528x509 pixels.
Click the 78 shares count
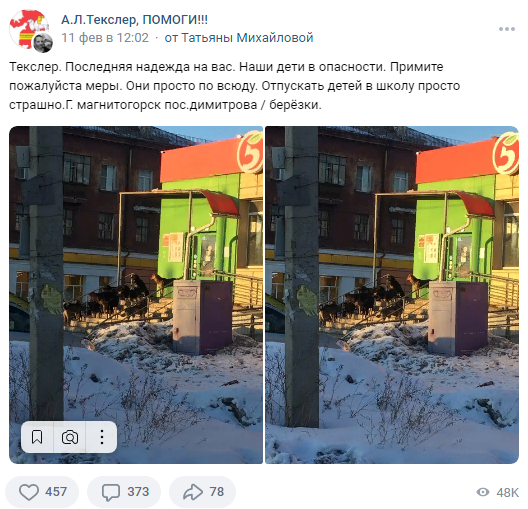tap(217, 492)
